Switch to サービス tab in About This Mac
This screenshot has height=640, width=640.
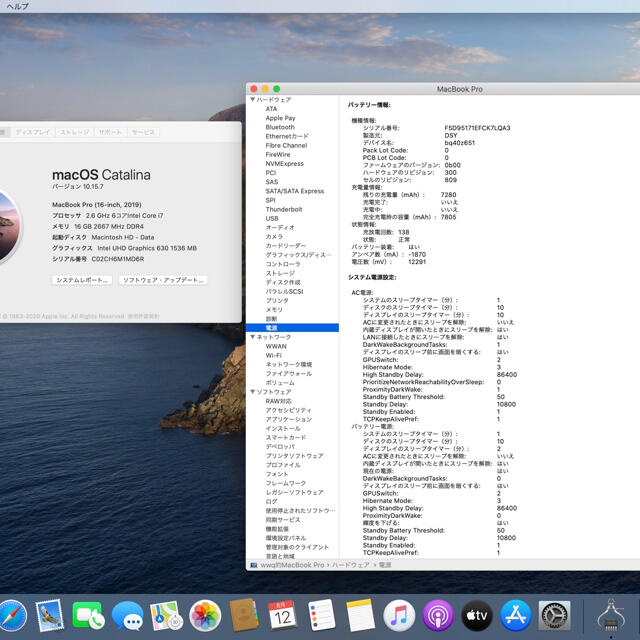143,132
